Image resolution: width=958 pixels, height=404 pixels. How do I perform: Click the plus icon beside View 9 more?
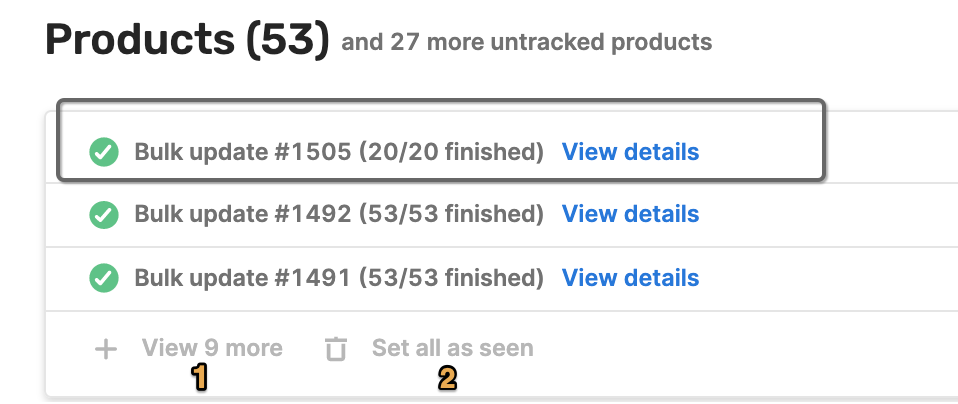tap(106, 350)
